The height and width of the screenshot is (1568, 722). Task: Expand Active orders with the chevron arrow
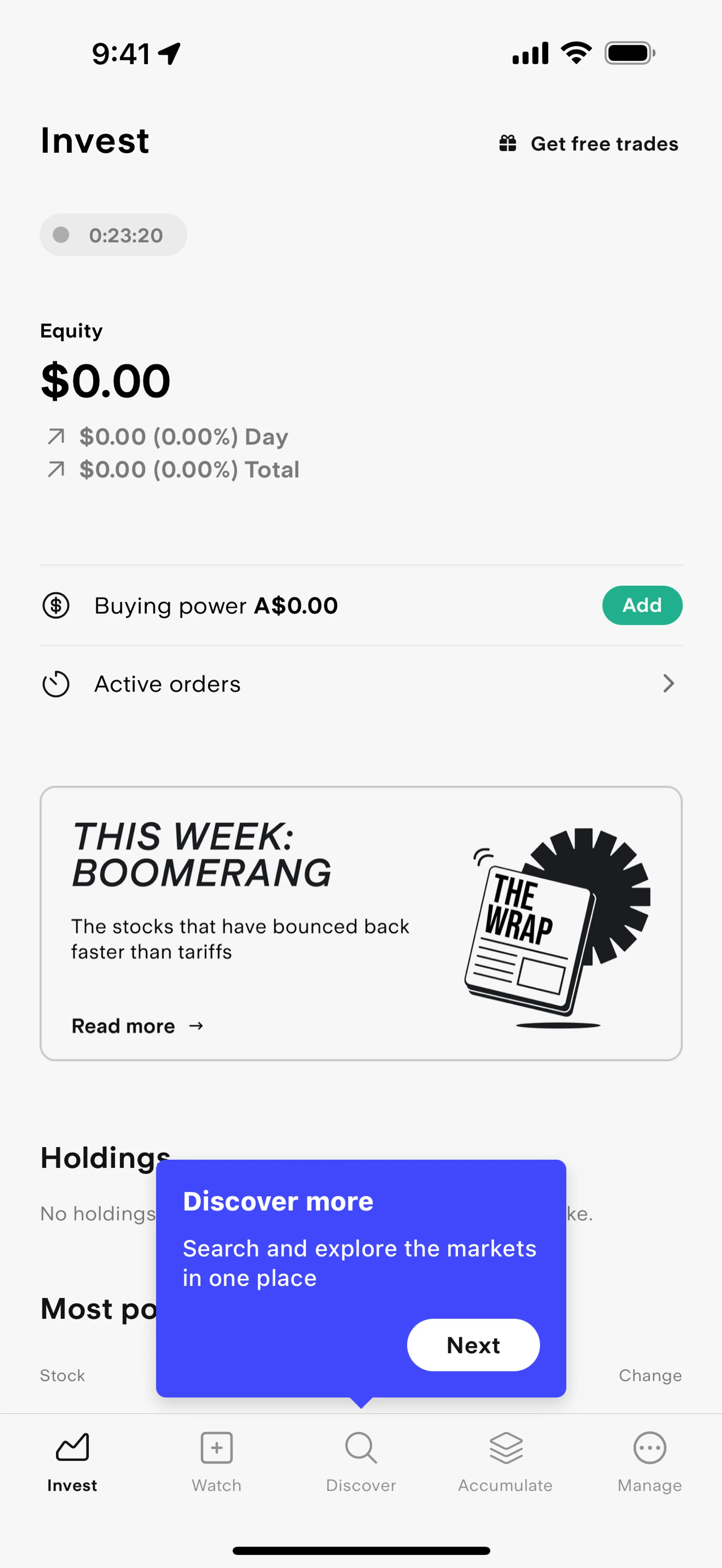click(669, 684)
